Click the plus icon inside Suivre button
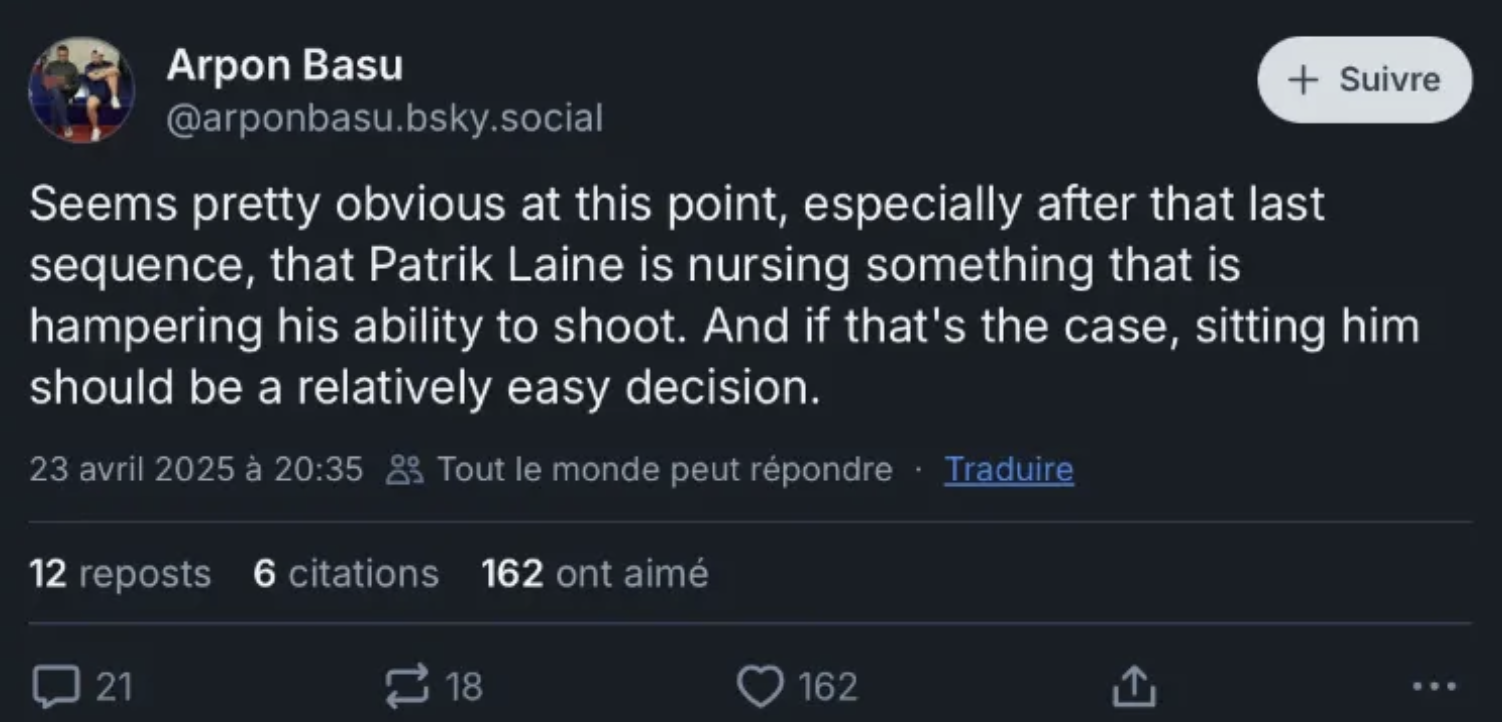1502x722 pixels. point(1302,80)
